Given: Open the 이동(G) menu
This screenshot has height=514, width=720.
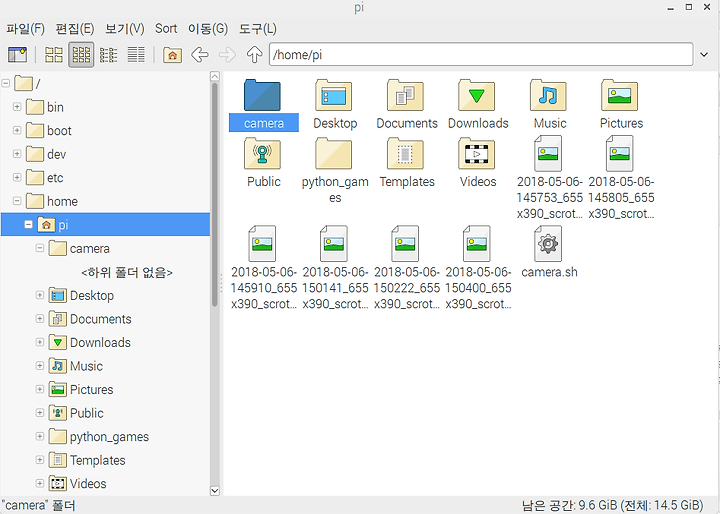Looking at the screenshot, I should (x=208, y=29).
